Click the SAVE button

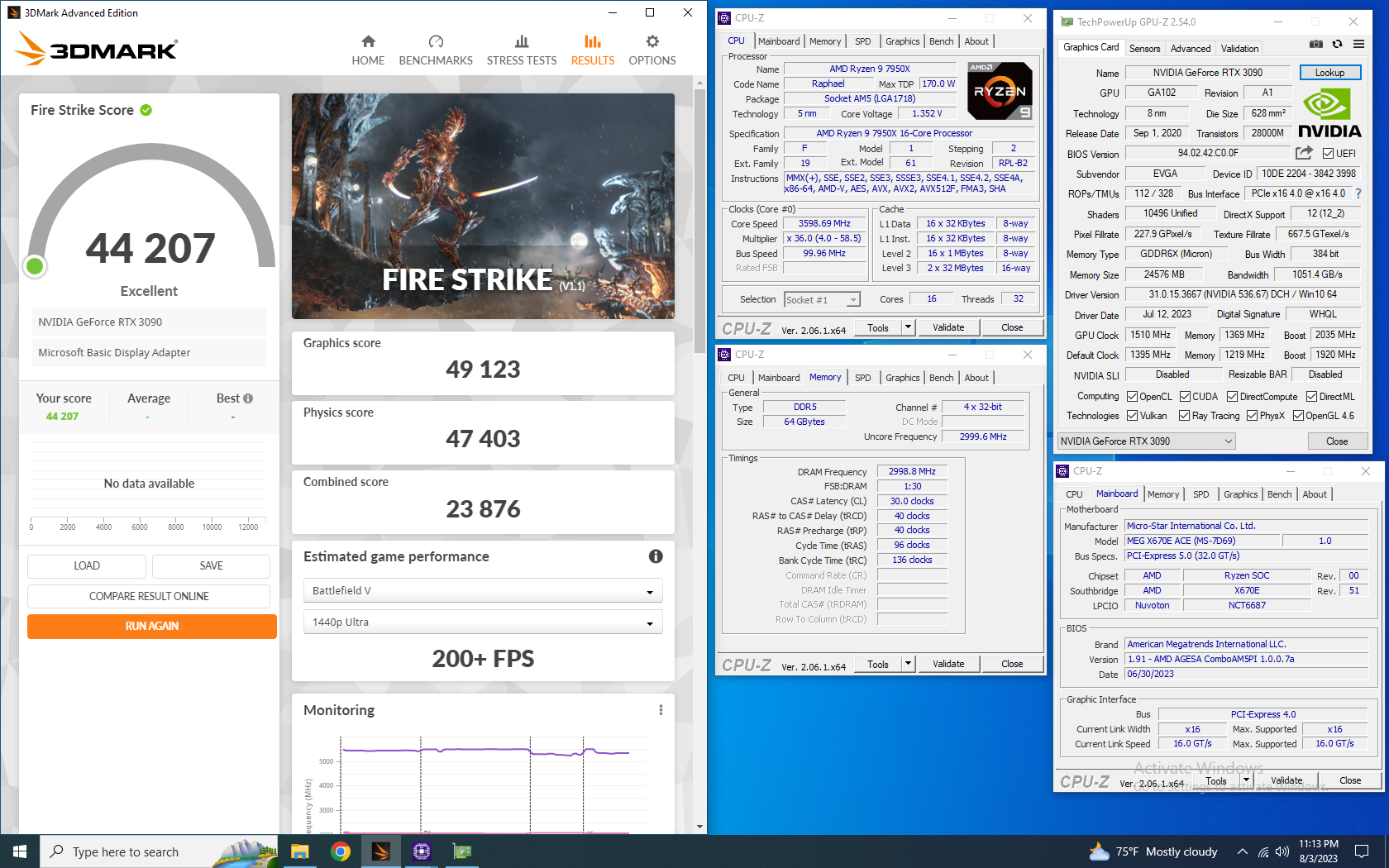pyautogui.click(x=212, y=566)
